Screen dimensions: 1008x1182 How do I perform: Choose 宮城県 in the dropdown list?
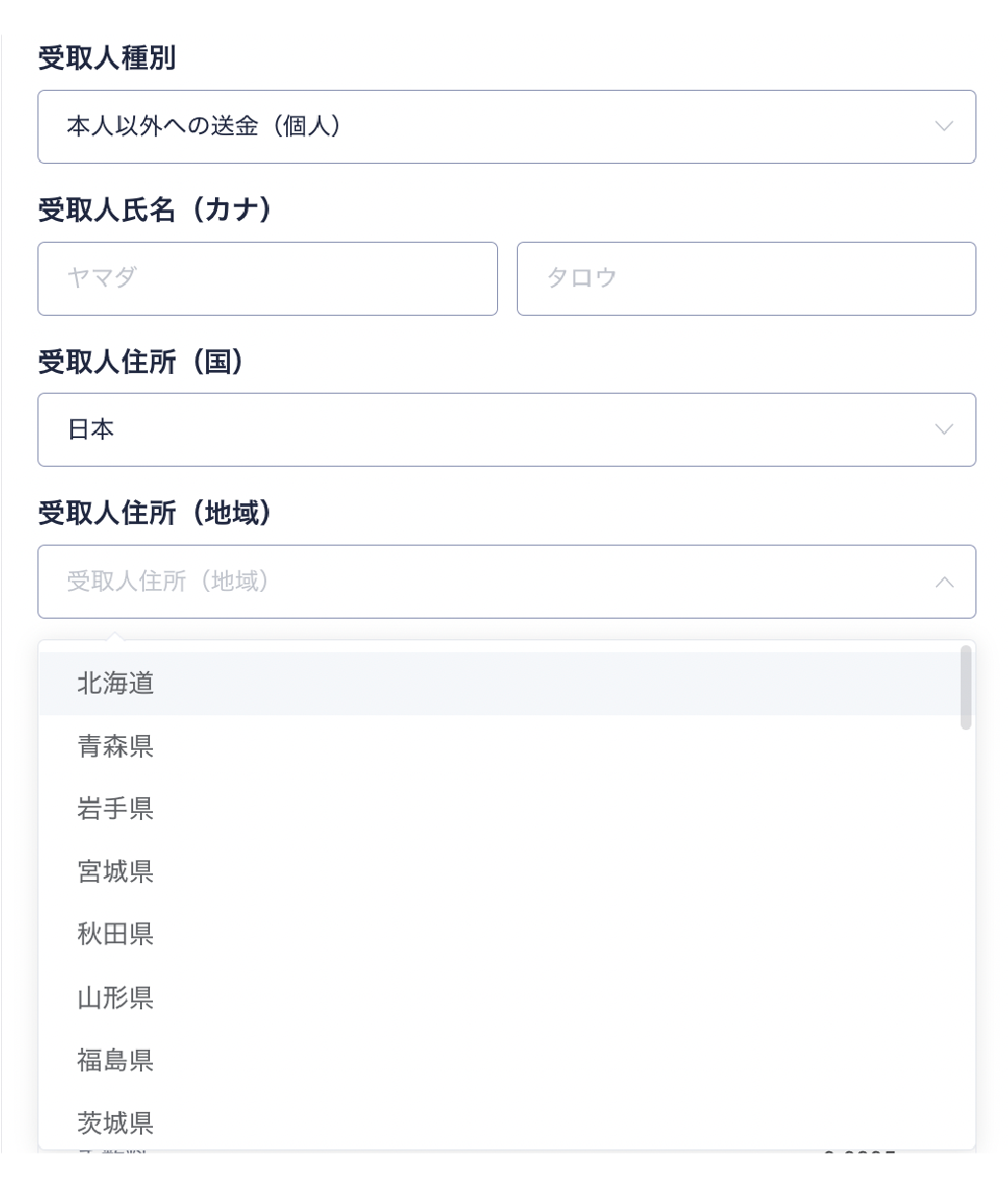point(116,872)
